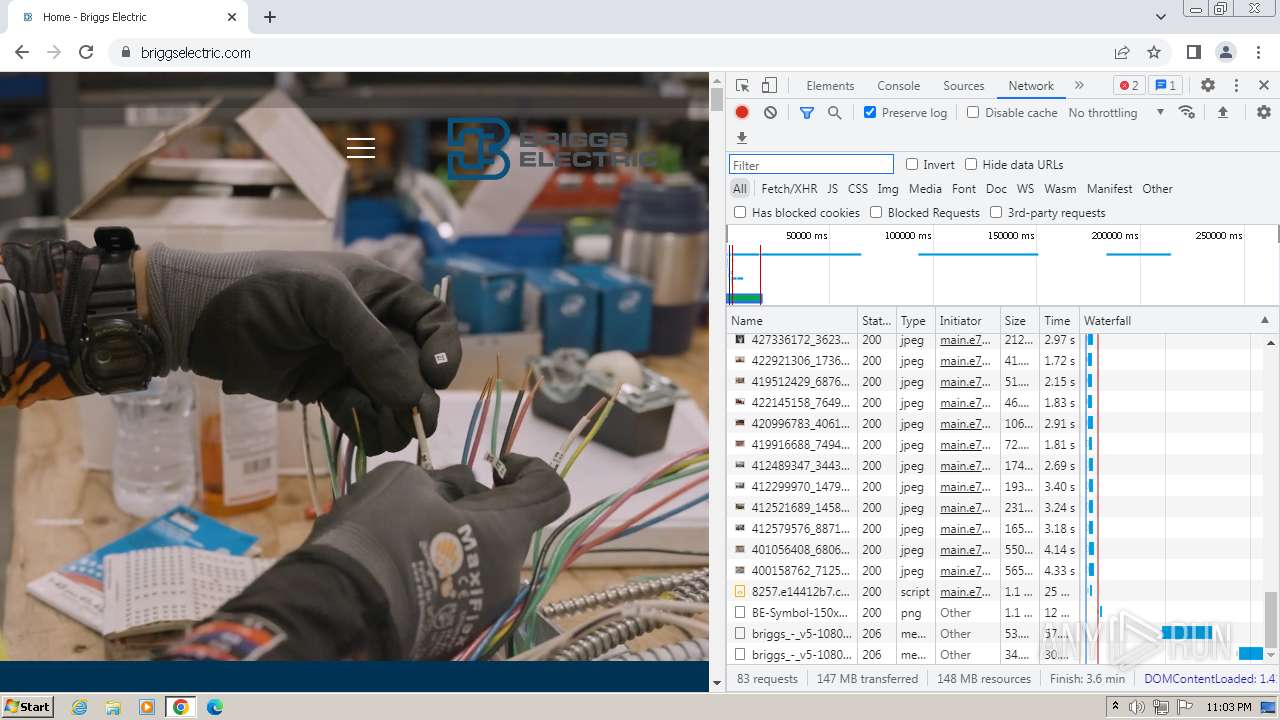Click the red errors count badge
Screen dimensions: 1280x720
(1129, 86)
